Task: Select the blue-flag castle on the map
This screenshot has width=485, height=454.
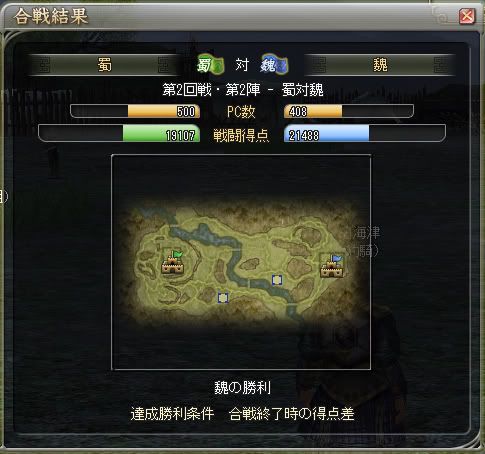Action: (332, 266)
